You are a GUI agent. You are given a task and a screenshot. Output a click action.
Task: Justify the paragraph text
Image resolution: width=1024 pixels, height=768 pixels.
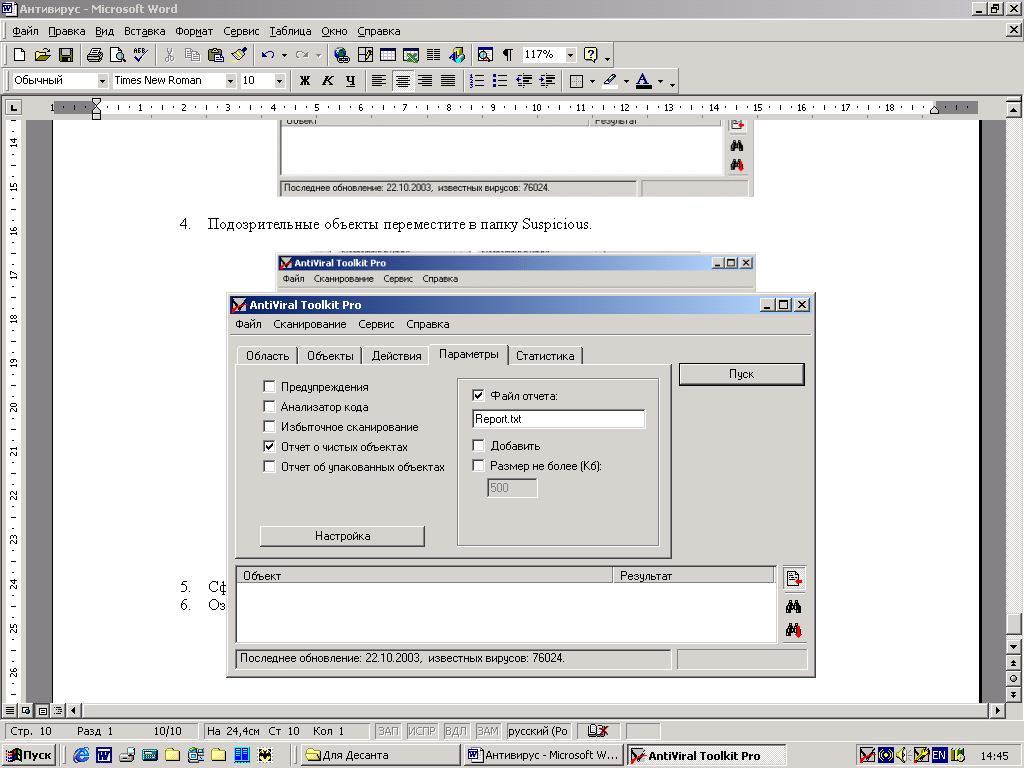point(448,80)
